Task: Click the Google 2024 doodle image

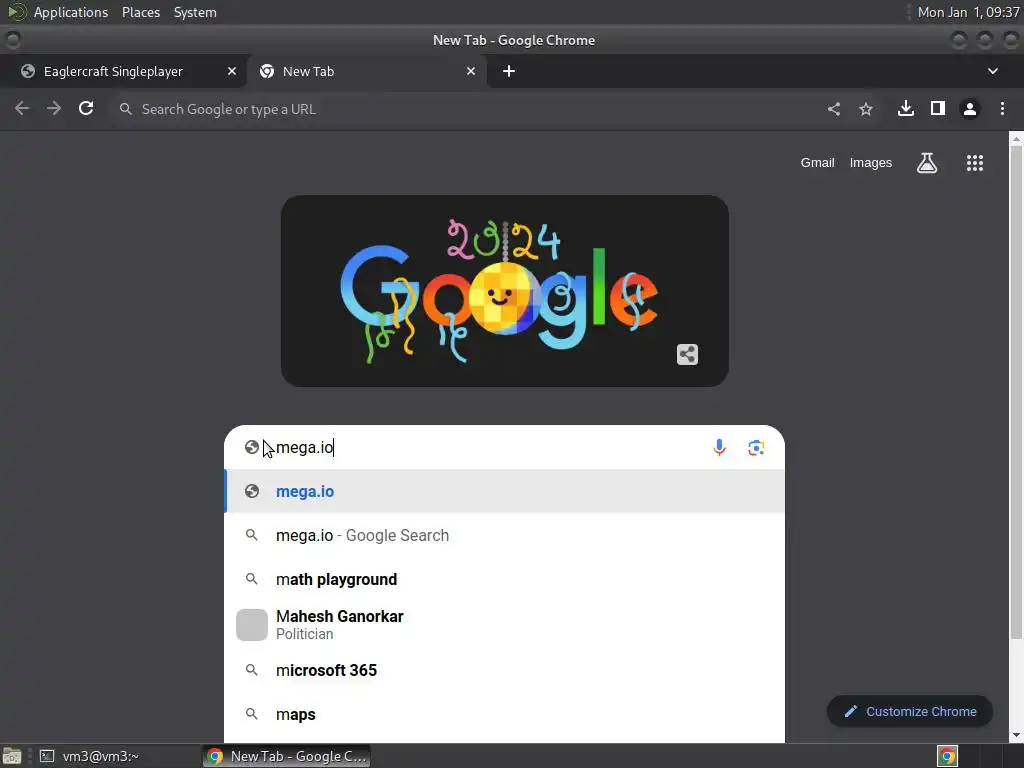Action: point(505,291)
